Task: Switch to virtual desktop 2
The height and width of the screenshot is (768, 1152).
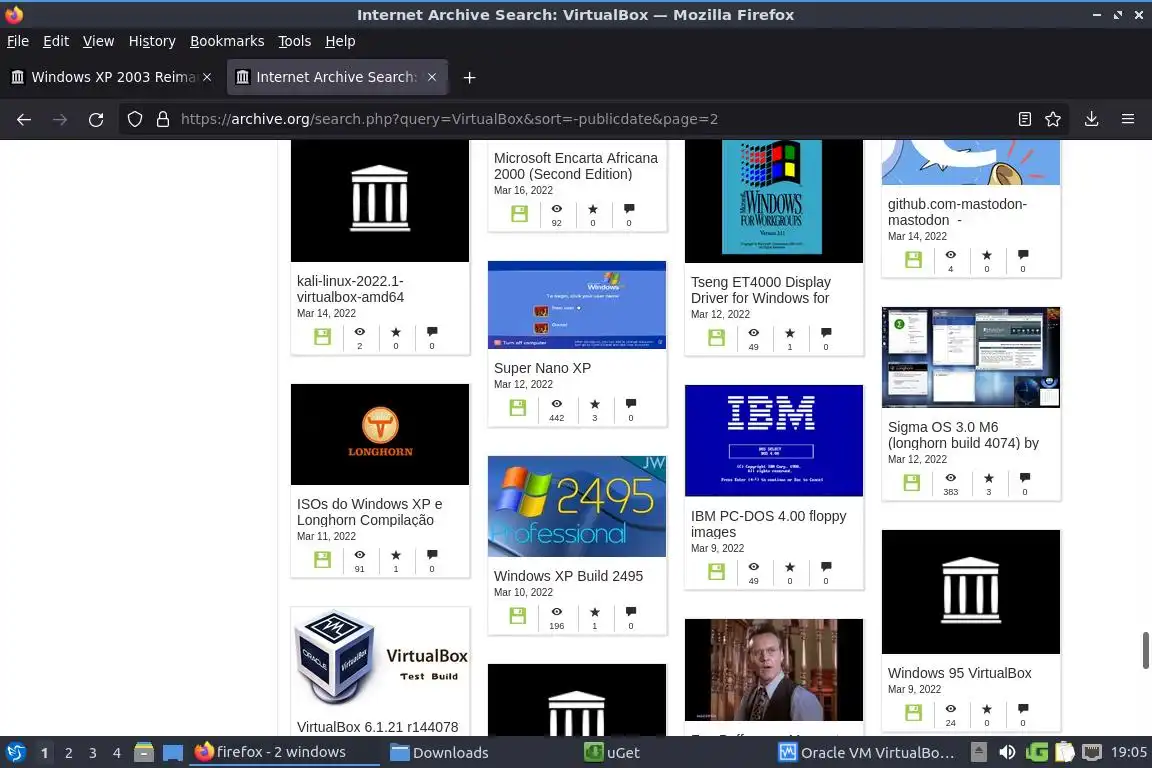Action: [68, 753]
